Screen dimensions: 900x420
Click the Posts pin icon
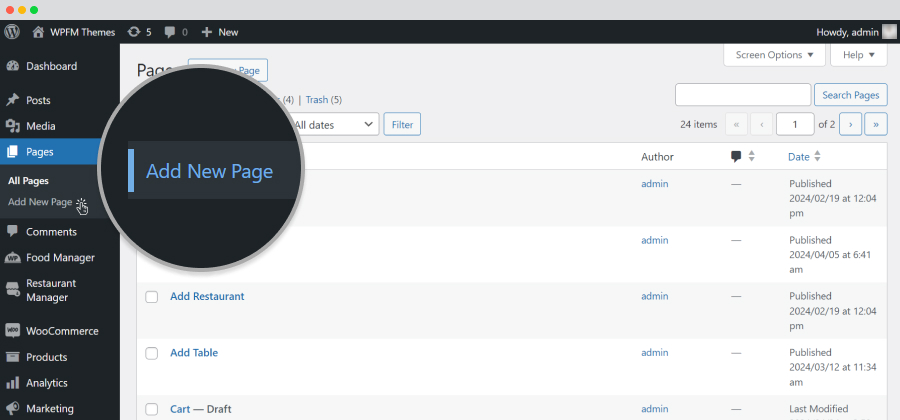(13, 100)
